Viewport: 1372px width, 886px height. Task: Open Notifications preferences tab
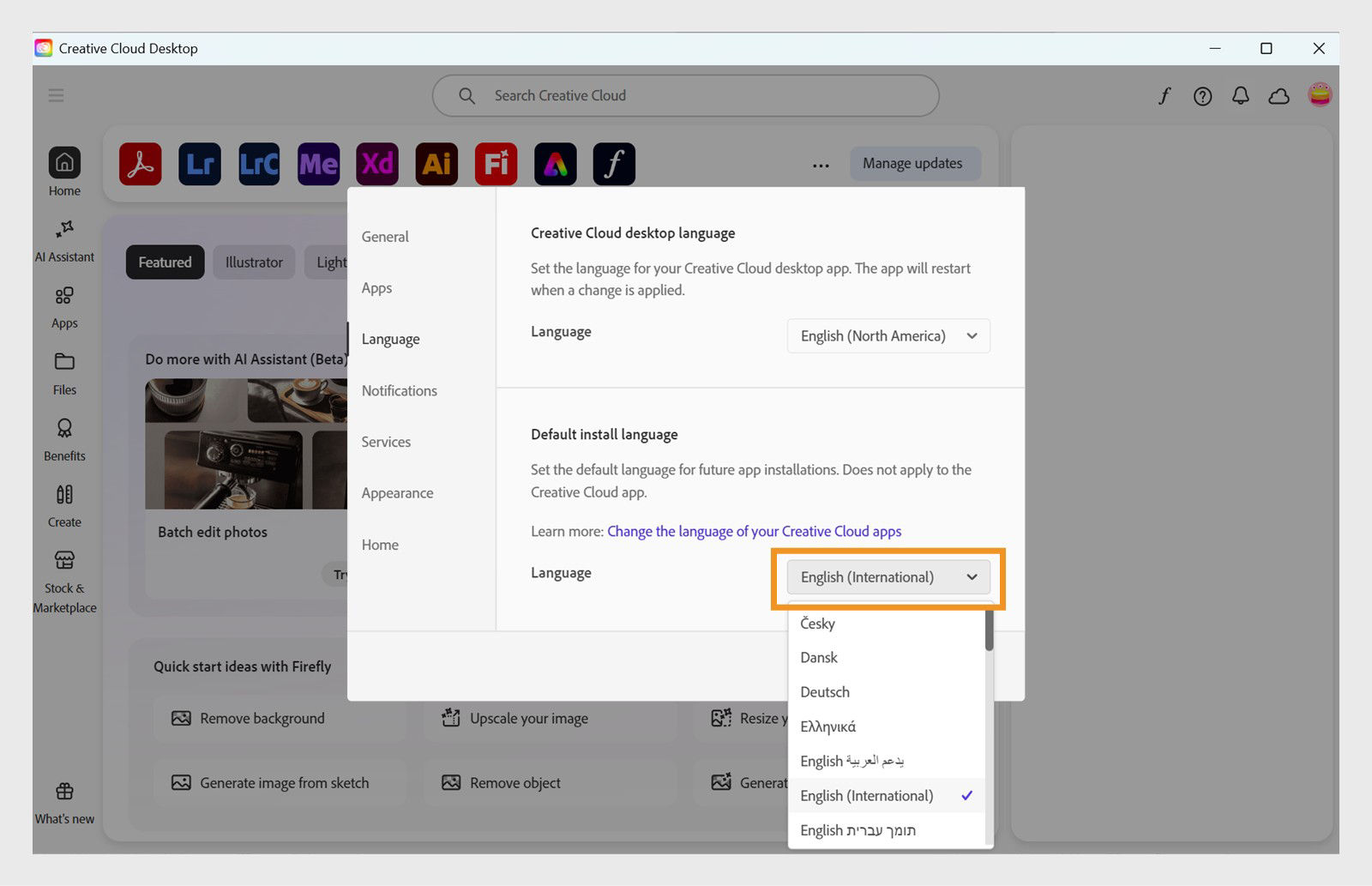tap(400, 391)
